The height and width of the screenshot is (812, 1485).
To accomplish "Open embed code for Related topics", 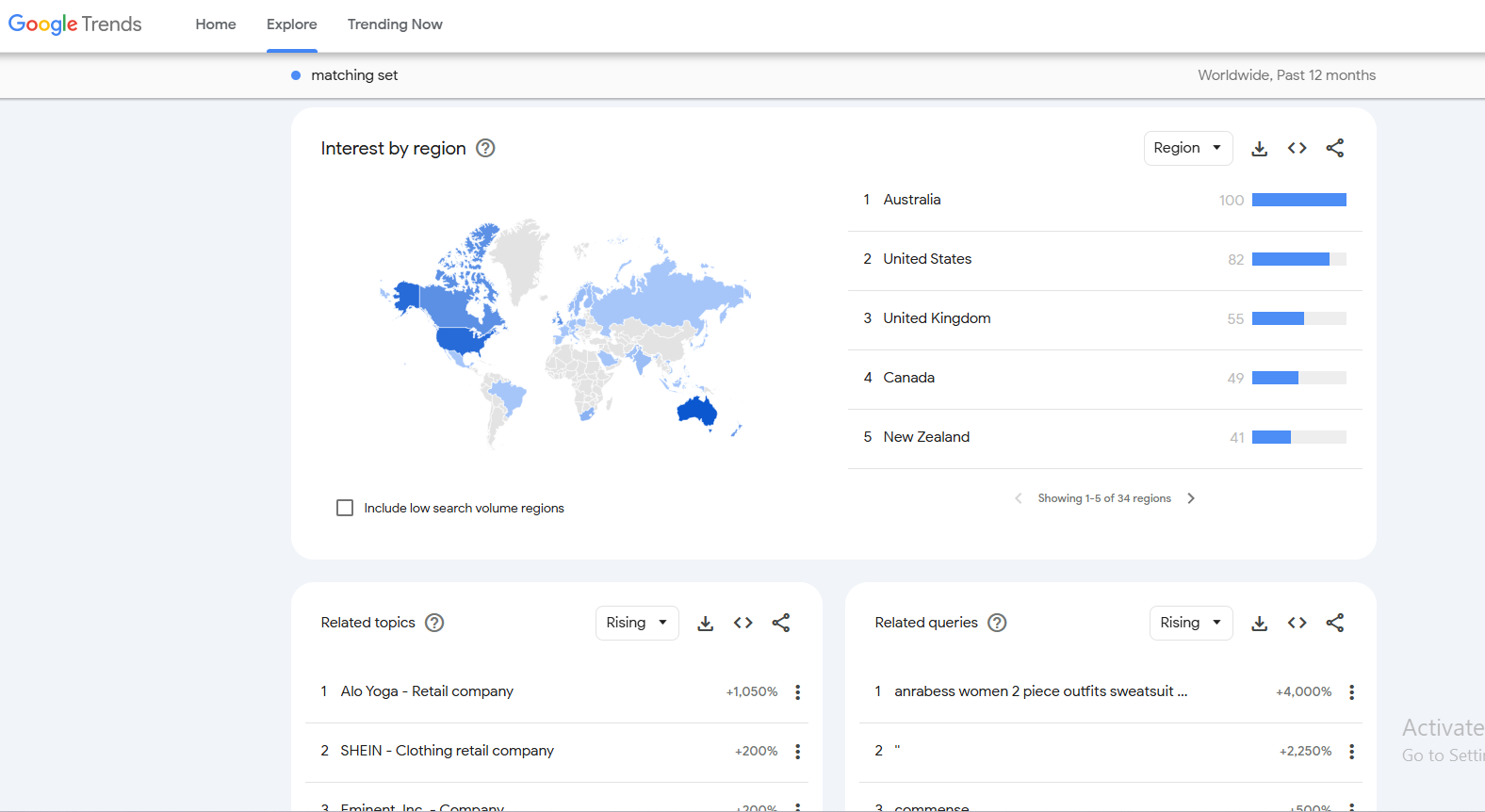I will click(742, 623).
